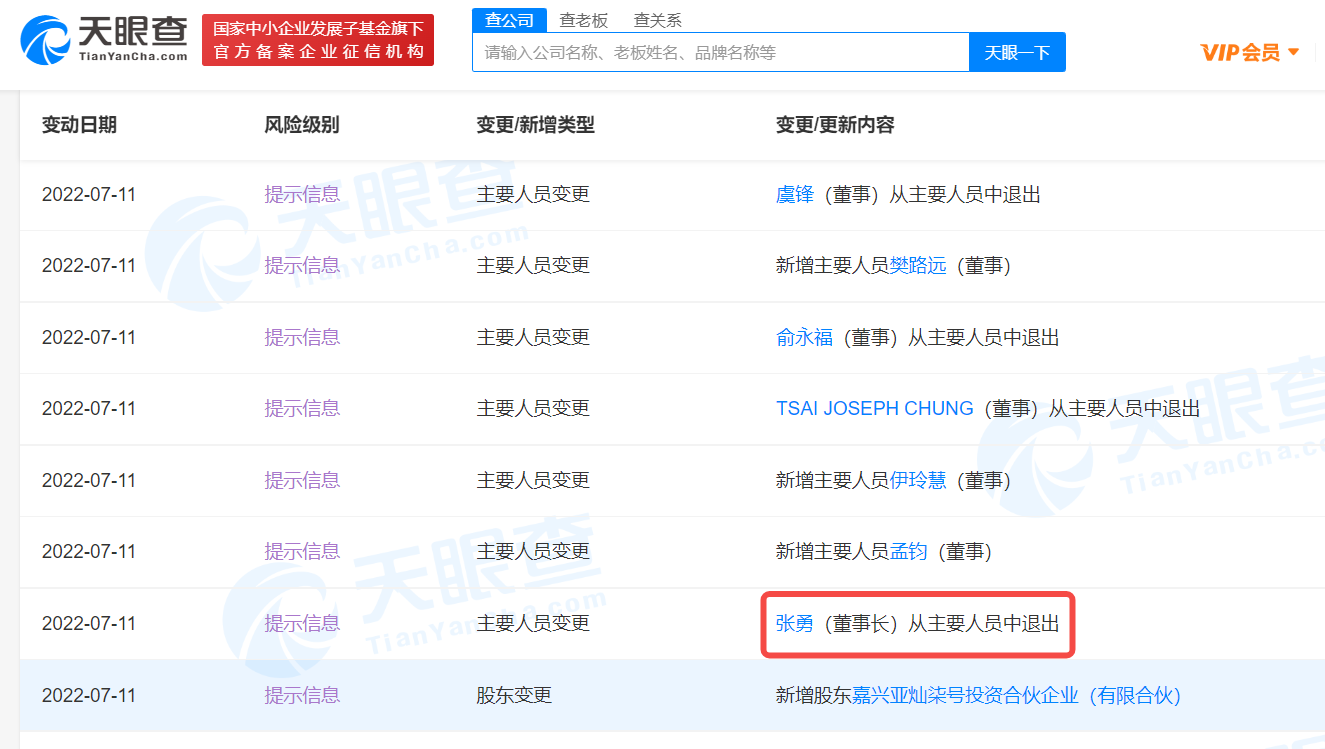The height and width of the screenshot is (749, 1325).
Task: Open the 樊路远 person link
Action: [x=918, y=266]
